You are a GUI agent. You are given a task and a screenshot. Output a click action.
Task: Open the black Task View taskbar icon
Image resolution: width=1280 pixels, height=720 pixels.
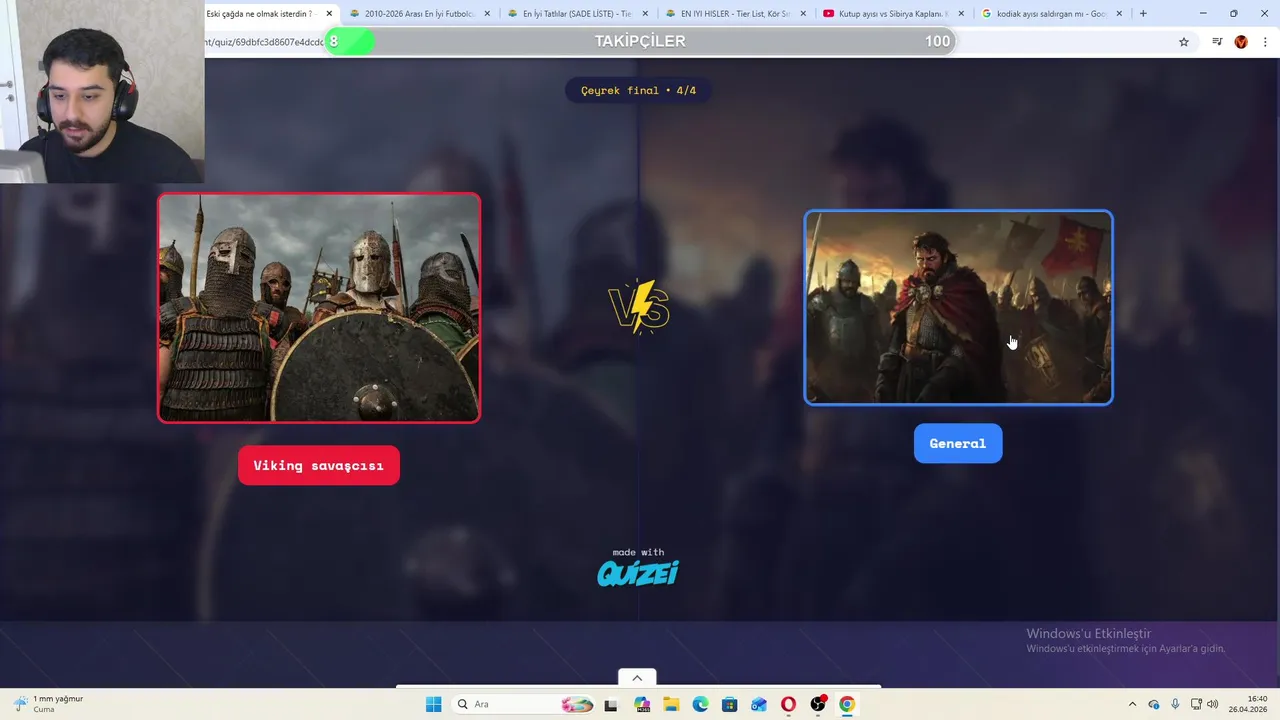(611, 704)
